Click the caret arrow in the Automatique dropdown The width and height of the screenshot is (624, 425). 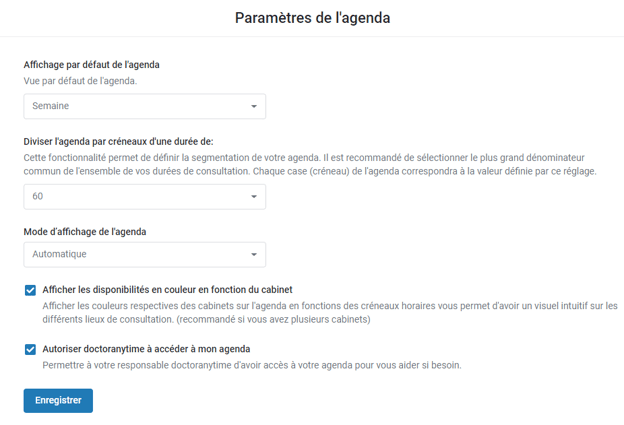point(254,255)
